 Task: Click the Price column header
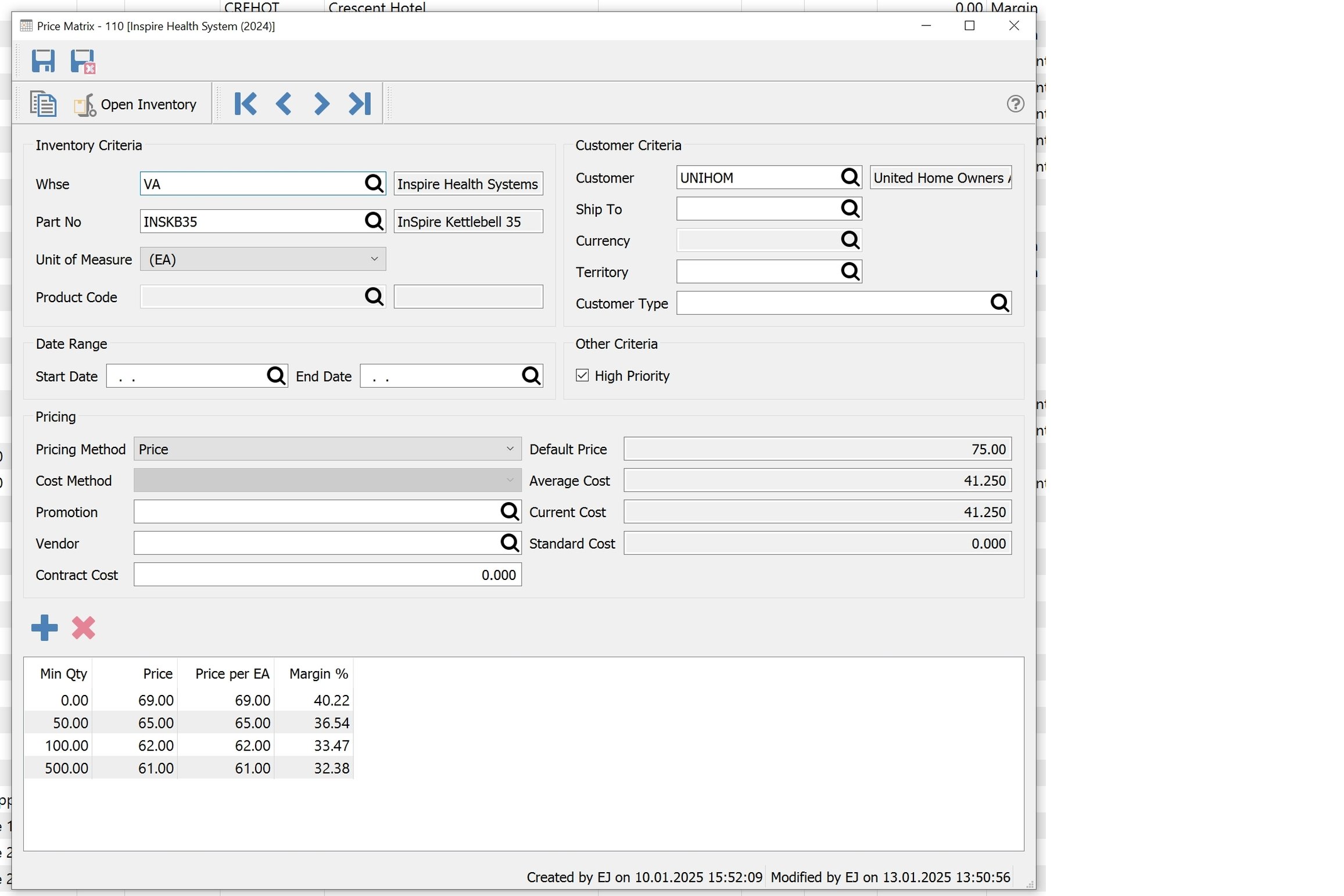click(x=135, y=673)
